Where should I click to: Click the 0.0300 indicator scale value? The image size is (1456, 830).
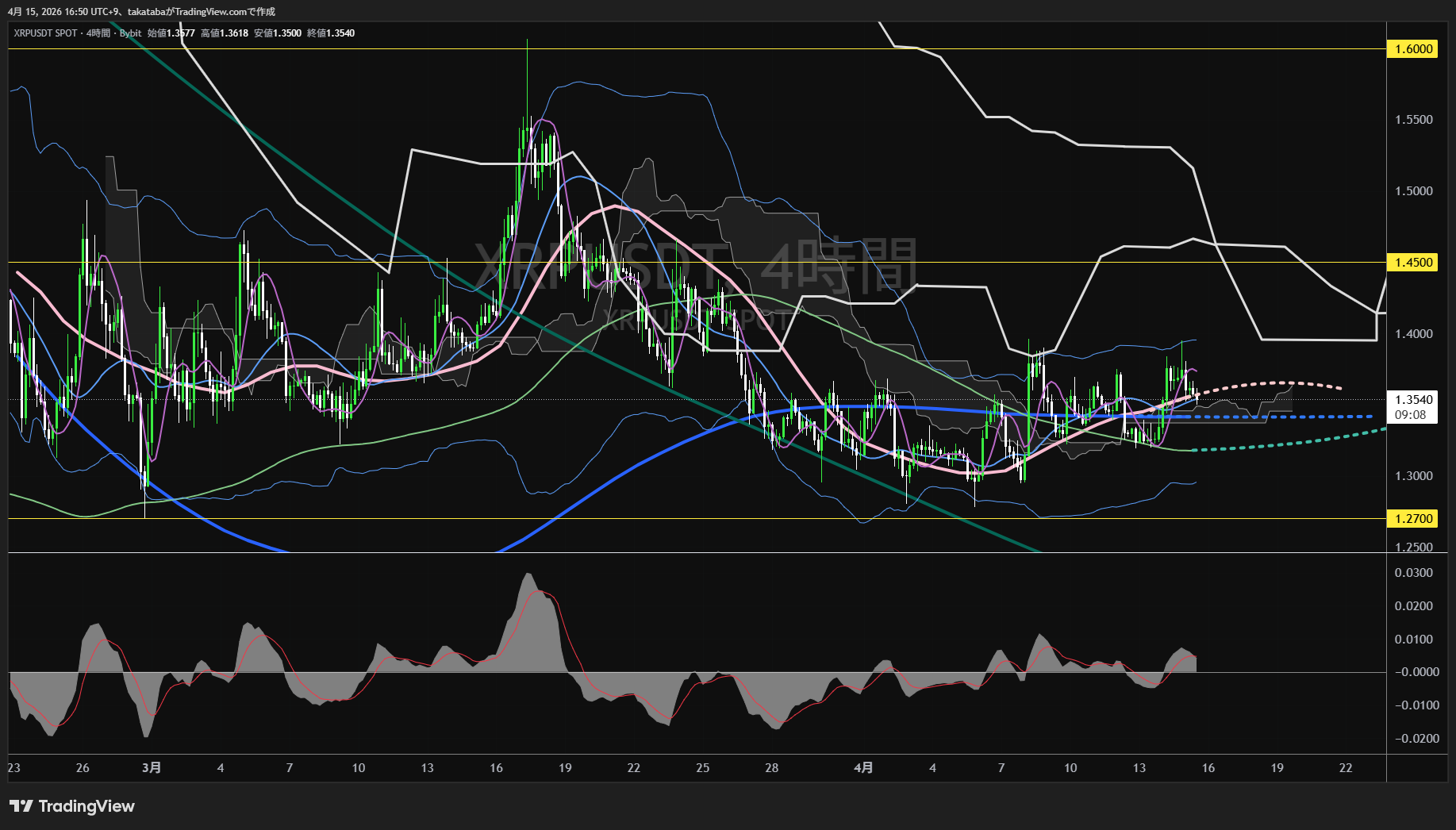(1413, 573)
